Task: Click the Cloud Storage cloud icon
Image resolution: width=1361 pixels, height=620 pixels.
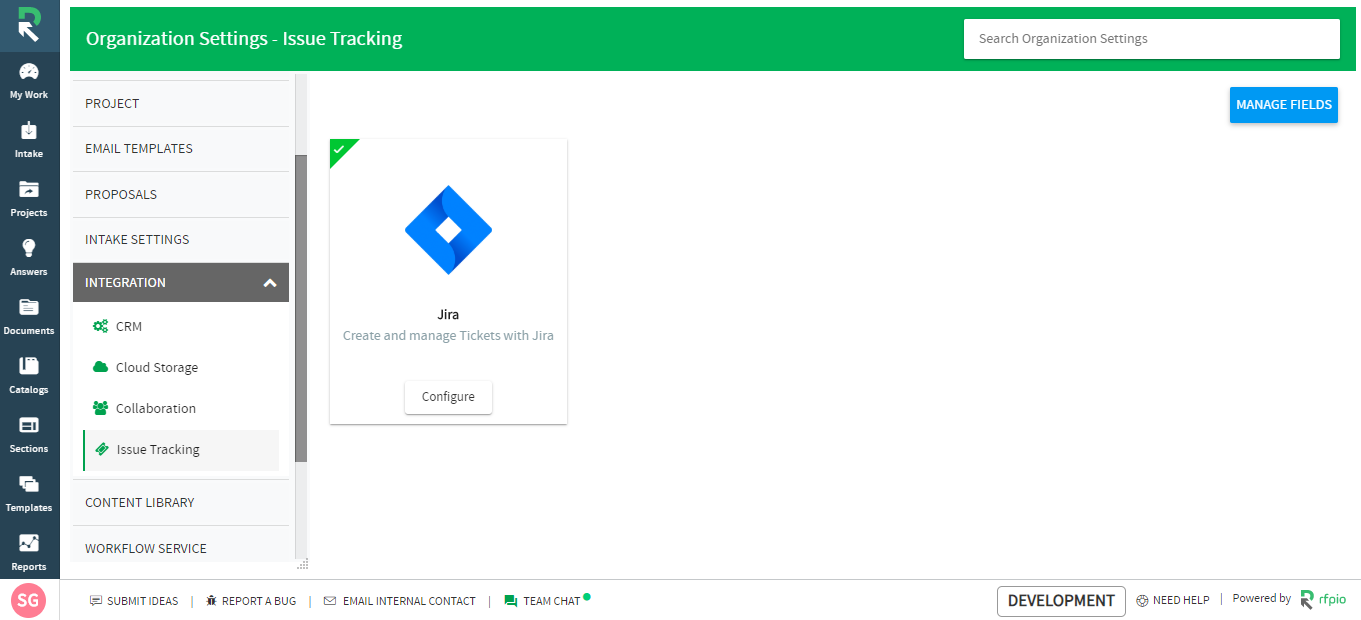Action: point(100,367)
